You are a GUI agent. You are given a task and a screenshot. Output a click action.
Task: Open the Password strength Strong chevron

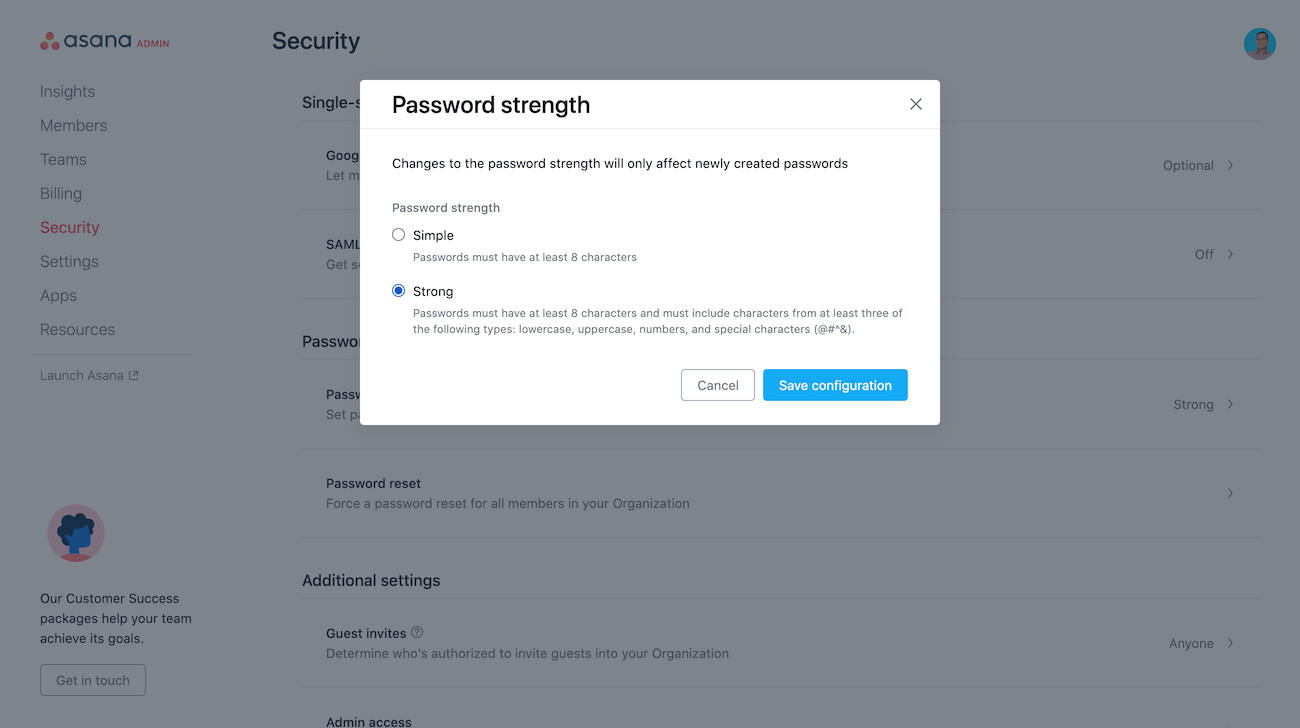click(1230, 404)
